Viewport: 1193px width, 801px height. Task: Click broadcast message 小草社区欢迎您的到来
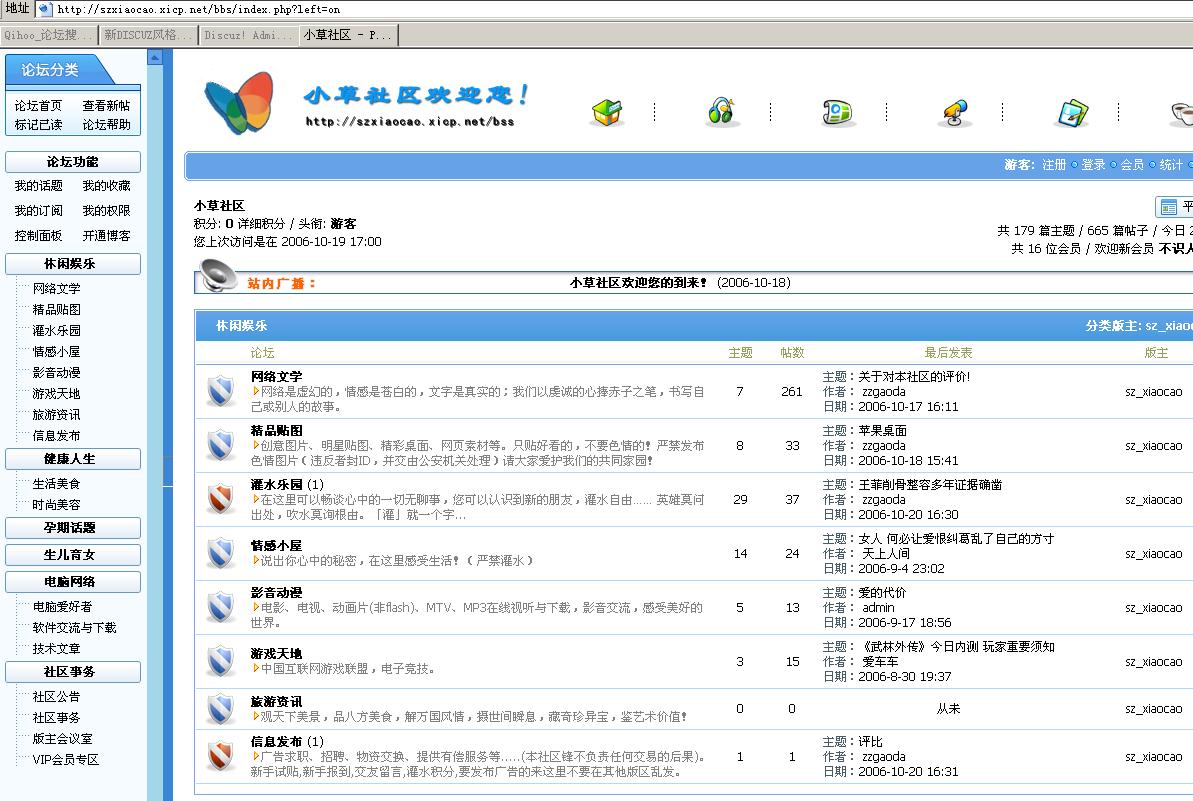[638, 283]
